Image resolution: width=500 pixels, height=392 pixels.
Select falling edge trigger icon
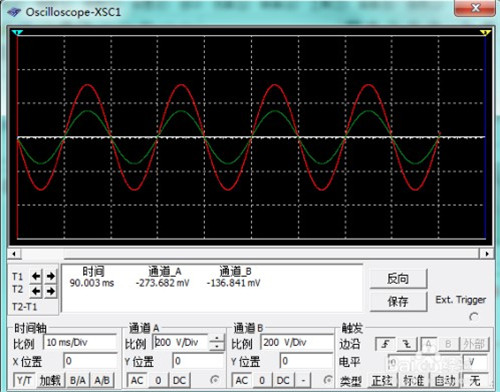407,344
